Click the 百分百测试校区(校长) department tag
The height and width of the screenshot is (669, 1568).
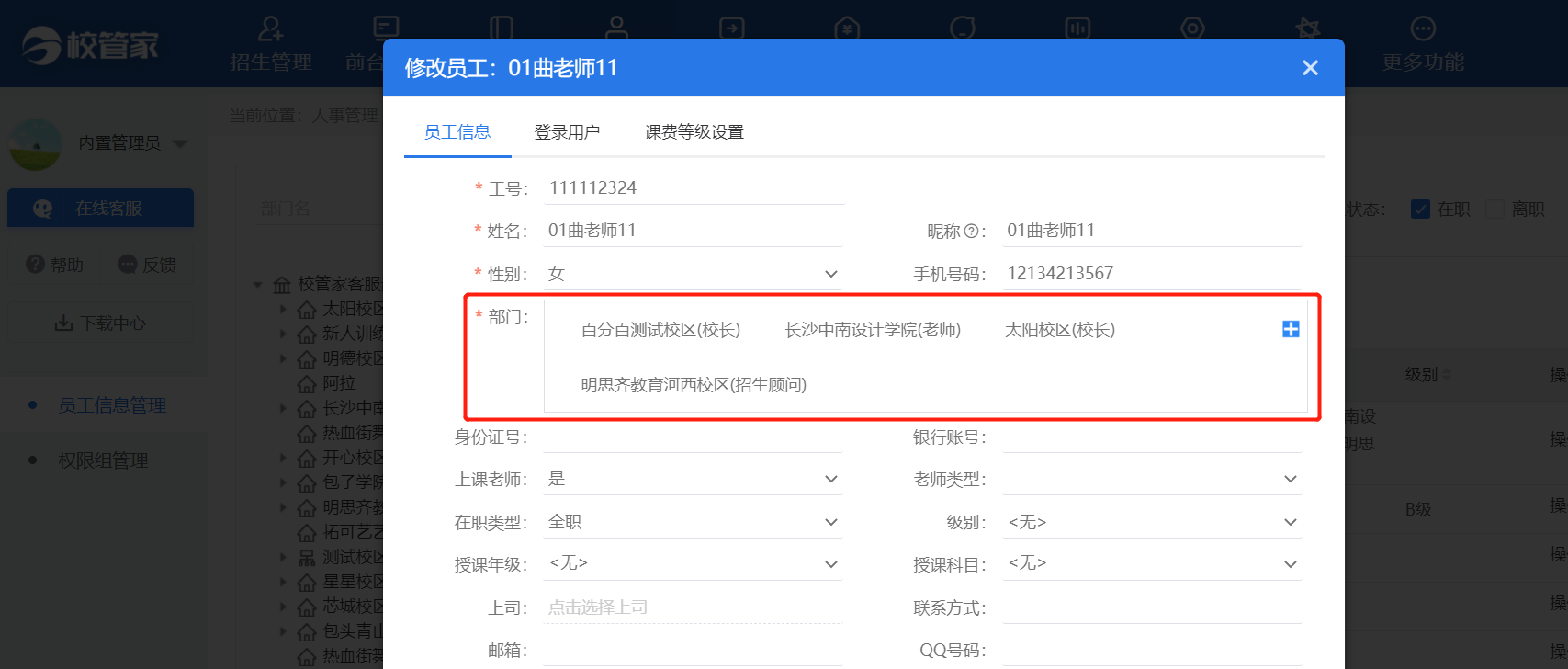[x=660, y=330]
